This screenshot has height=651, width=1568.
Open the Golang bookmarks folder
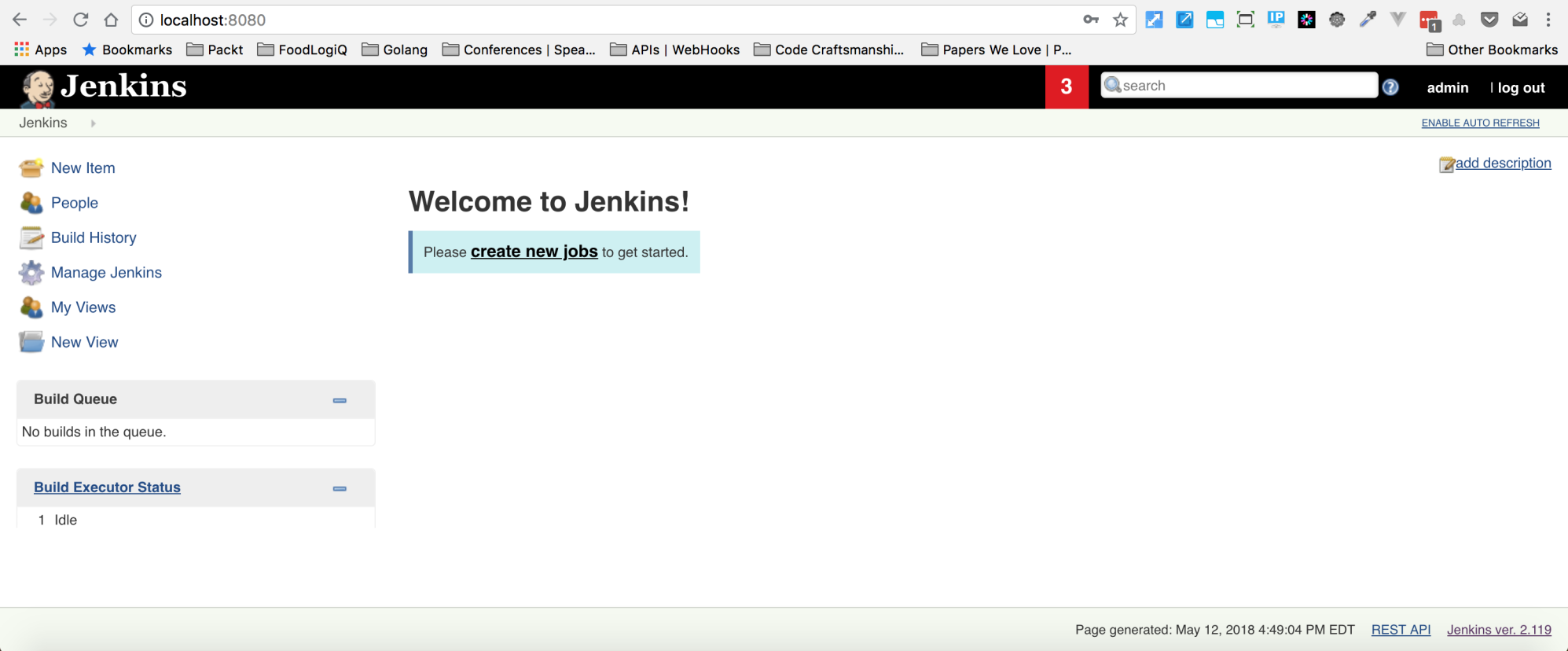pos(395,50)
